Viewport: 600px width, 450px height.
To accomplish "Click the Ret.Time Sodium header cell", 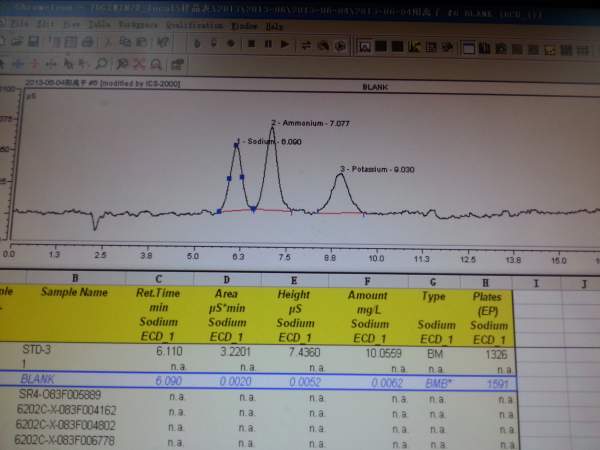I will pos(158,315).
